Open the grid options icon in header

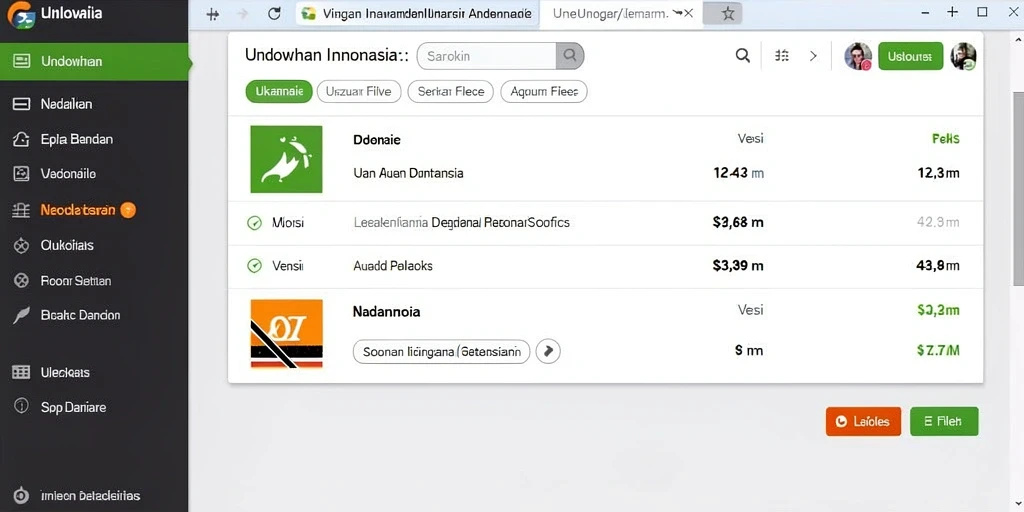pyautogui.click(x=782, y=56)
